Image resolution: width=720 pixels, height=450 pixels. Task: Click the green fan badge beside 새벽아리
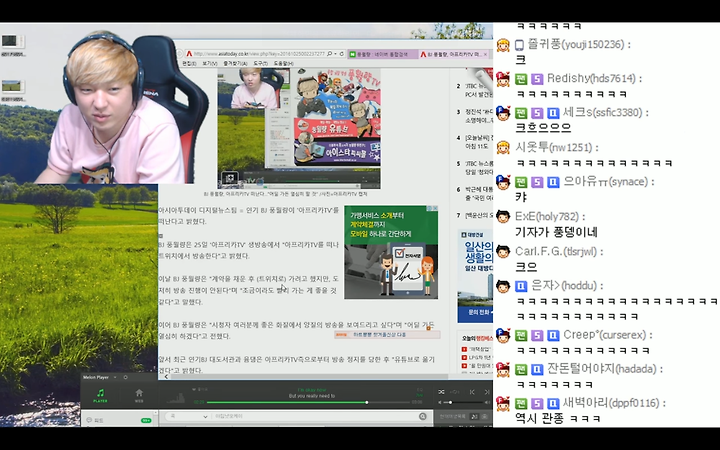pos(521,404)
